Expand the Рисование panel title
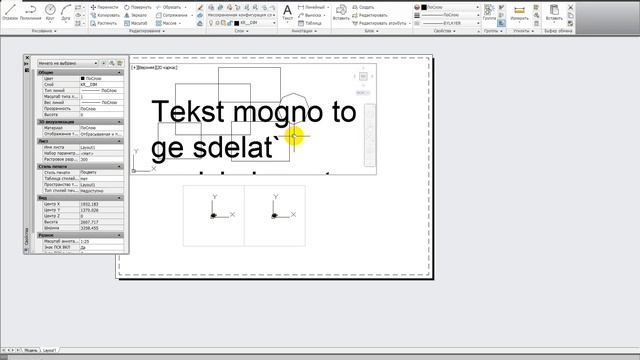640x360 pixels. click(x=44, y=31)
